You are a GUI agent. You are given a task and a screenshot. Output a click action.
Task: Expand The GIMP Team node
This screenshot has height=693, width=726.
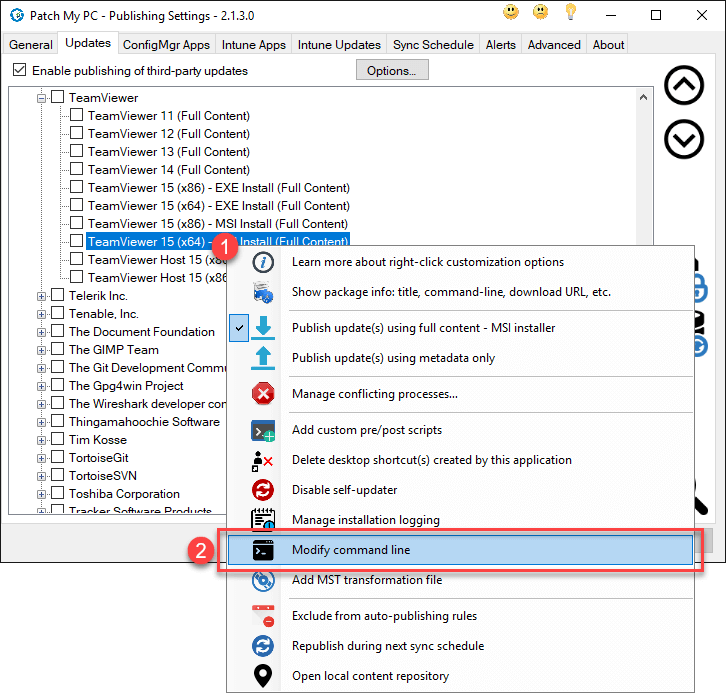click(x=42, y=350)
